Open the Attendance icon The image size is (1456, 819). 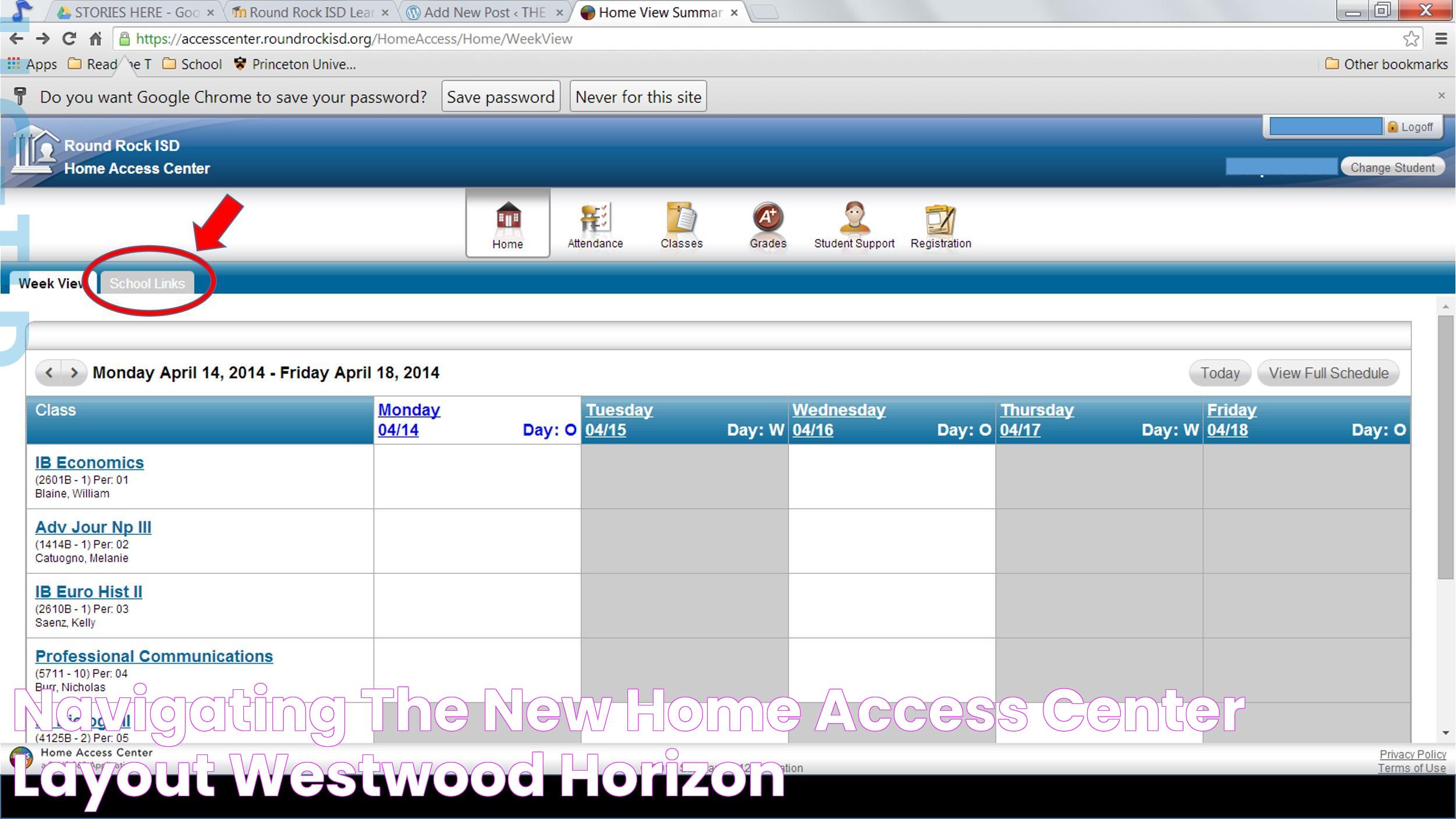(595, 225)
